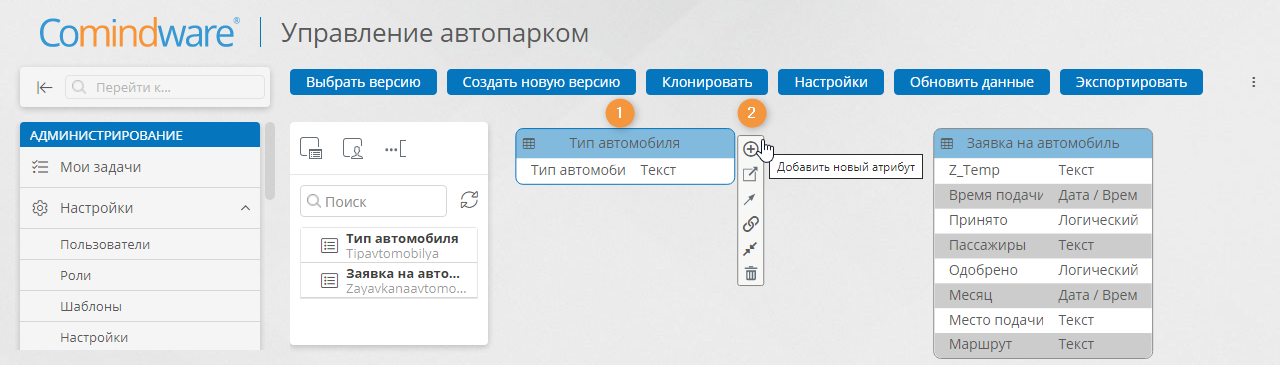Click the Настройки toolbar button

coord(831,82)
